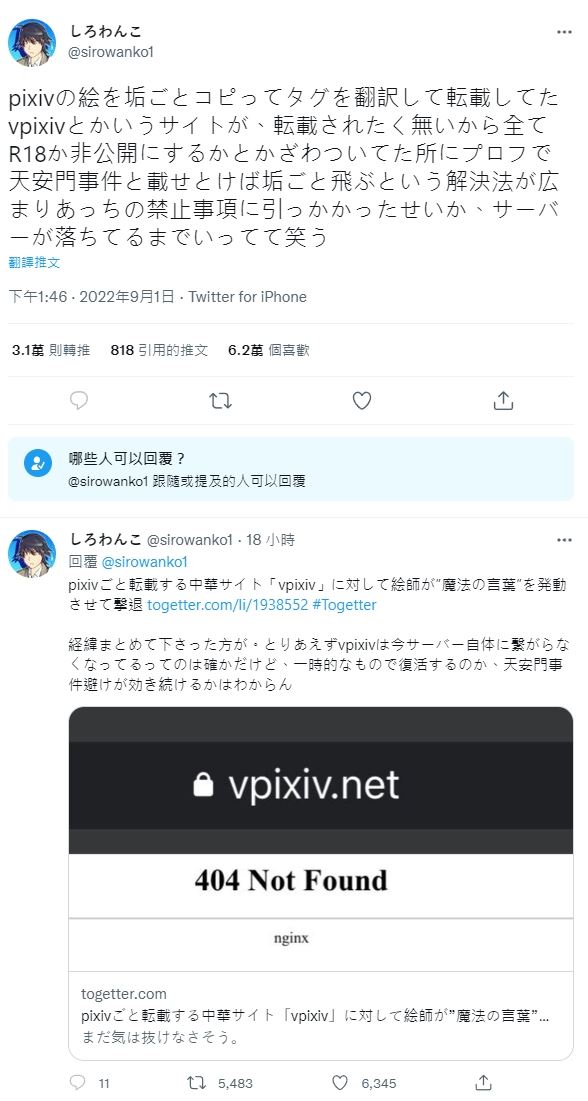Open the main tweet's more options menu
This screenshot has height=1101, width=588.
(564, 32)
